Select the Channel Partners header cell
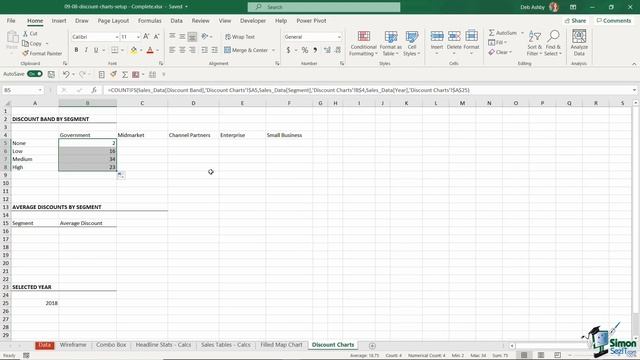Image resolution: width=640 pixels, height=360 pixels. click(193, 135)
